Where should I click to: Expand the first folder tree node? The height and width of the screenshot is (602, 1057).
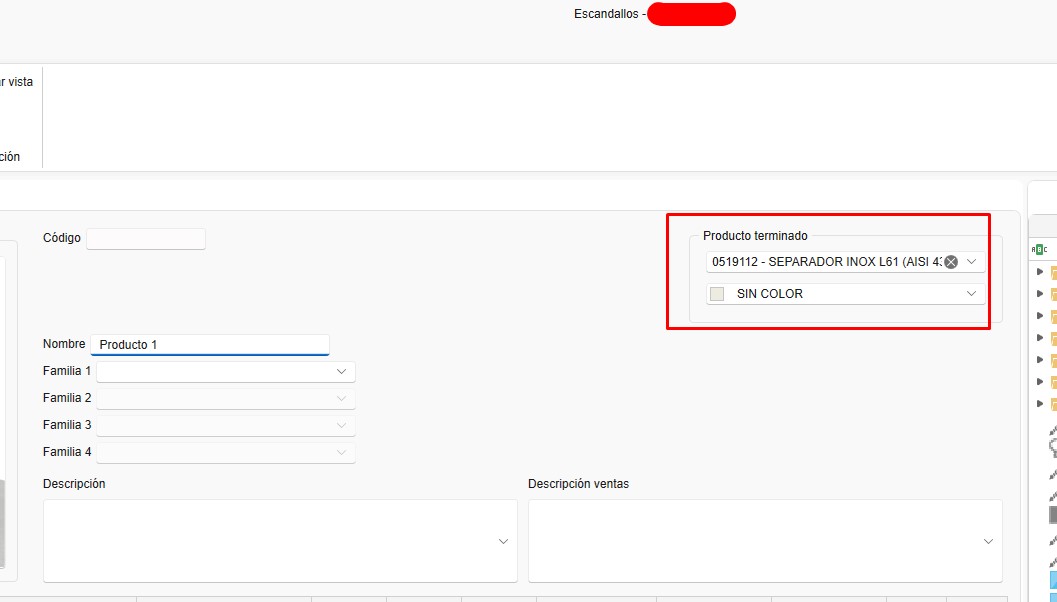point(1040,272)
